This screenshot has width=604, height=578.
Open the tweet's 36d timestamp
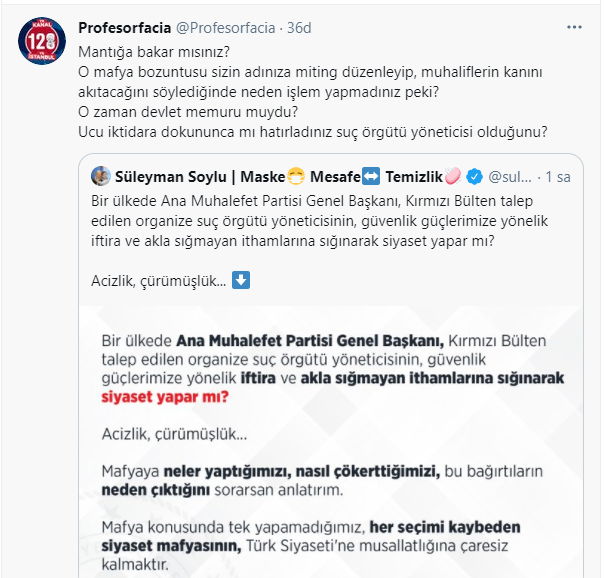(x=299, y=27)
